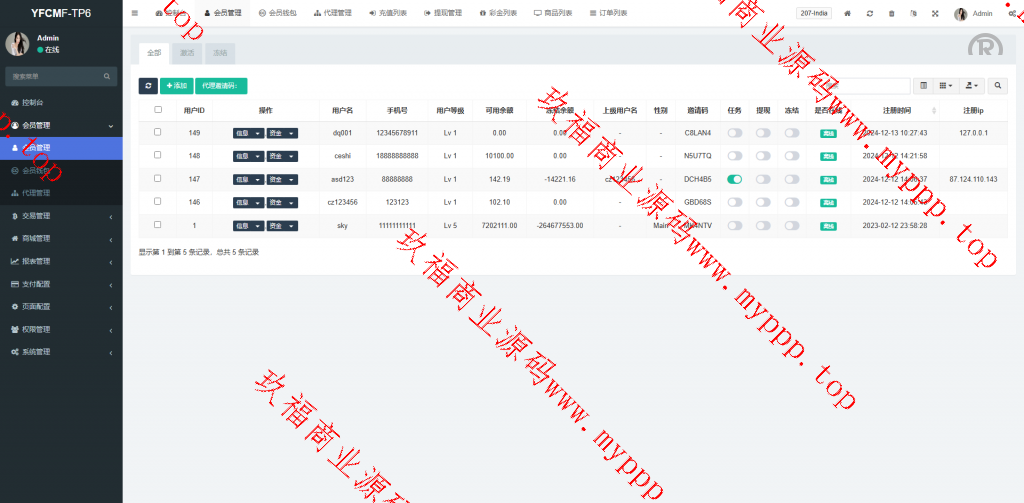Click the trash clear-cache icon
The width and height of the screenshot is (1024, 503).
(x=892, y=14)
